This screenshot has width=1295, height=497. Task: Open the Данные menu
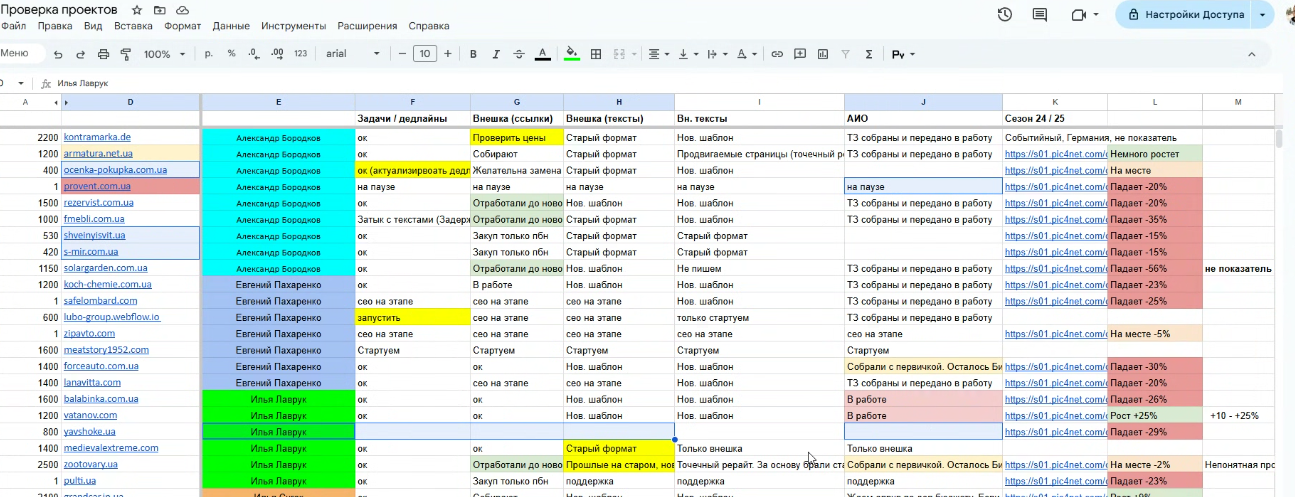click(231, 26)
